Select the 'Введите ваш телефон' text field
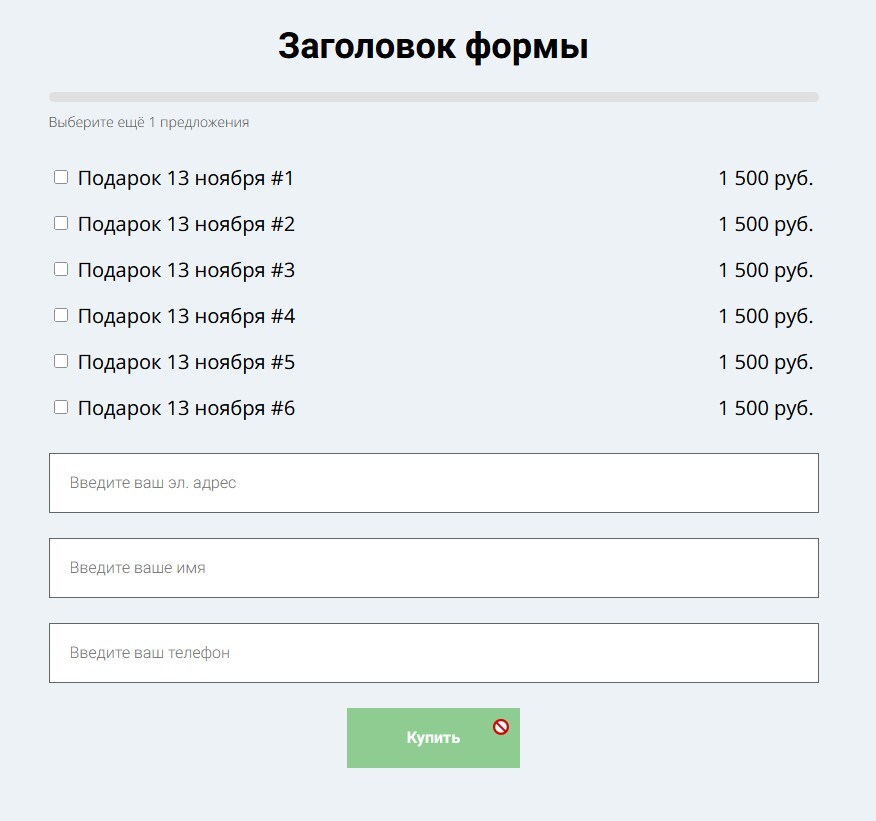 click(x=433, y=653)
